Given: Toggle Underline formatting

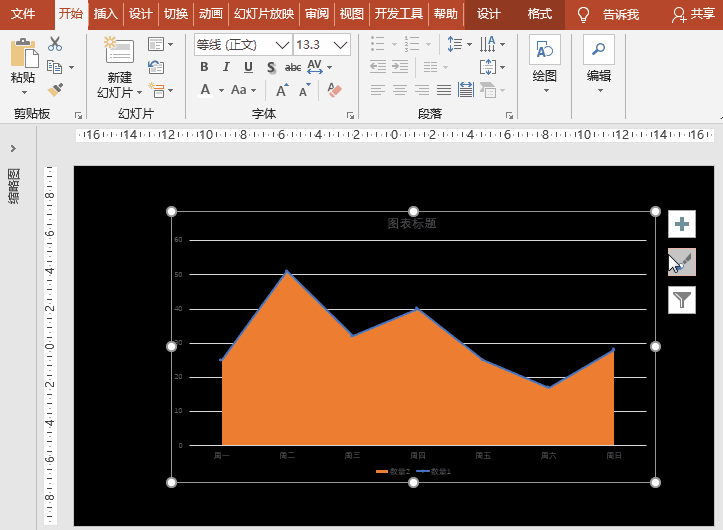Looking at the screenshot, I should 248,67.
